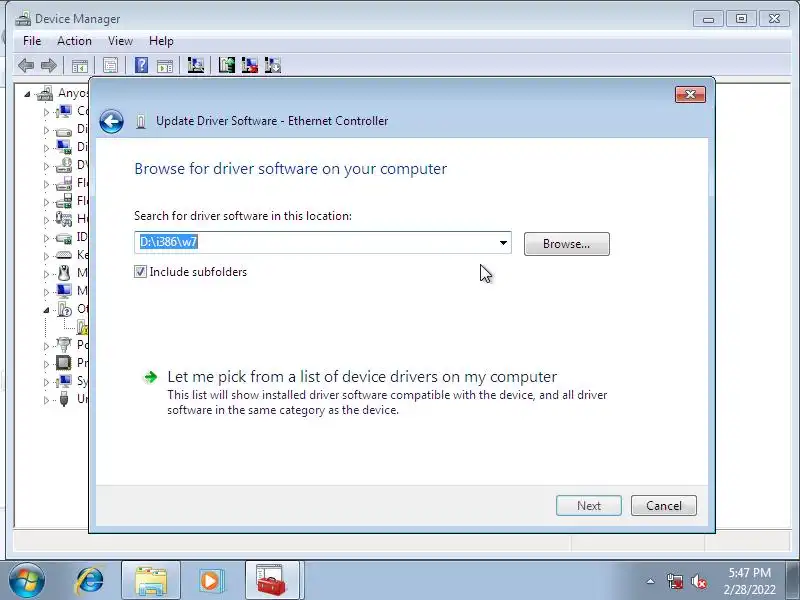The height and width of the screenshot is (600, 800).
Task: Expand the Processors node triangle
Action: [46, 364]
